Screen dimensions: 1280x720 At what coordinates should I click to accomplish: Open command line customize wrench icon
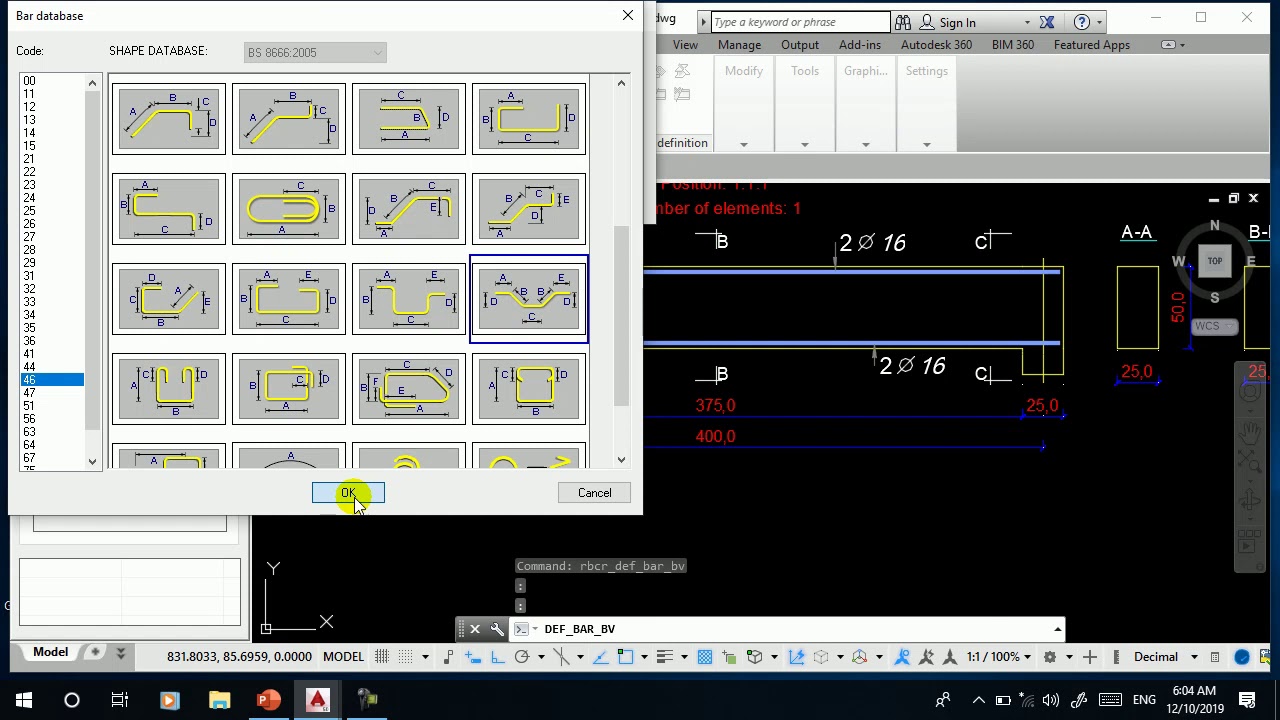497,629
